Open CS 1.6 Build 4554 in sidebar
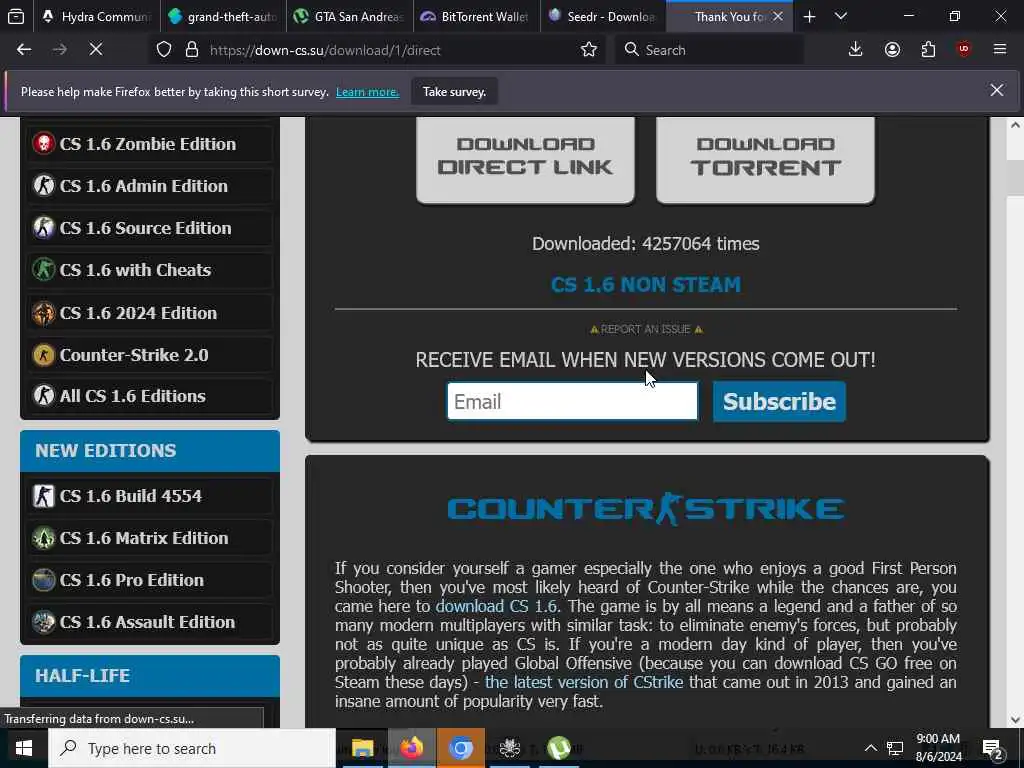 (150, 496)
